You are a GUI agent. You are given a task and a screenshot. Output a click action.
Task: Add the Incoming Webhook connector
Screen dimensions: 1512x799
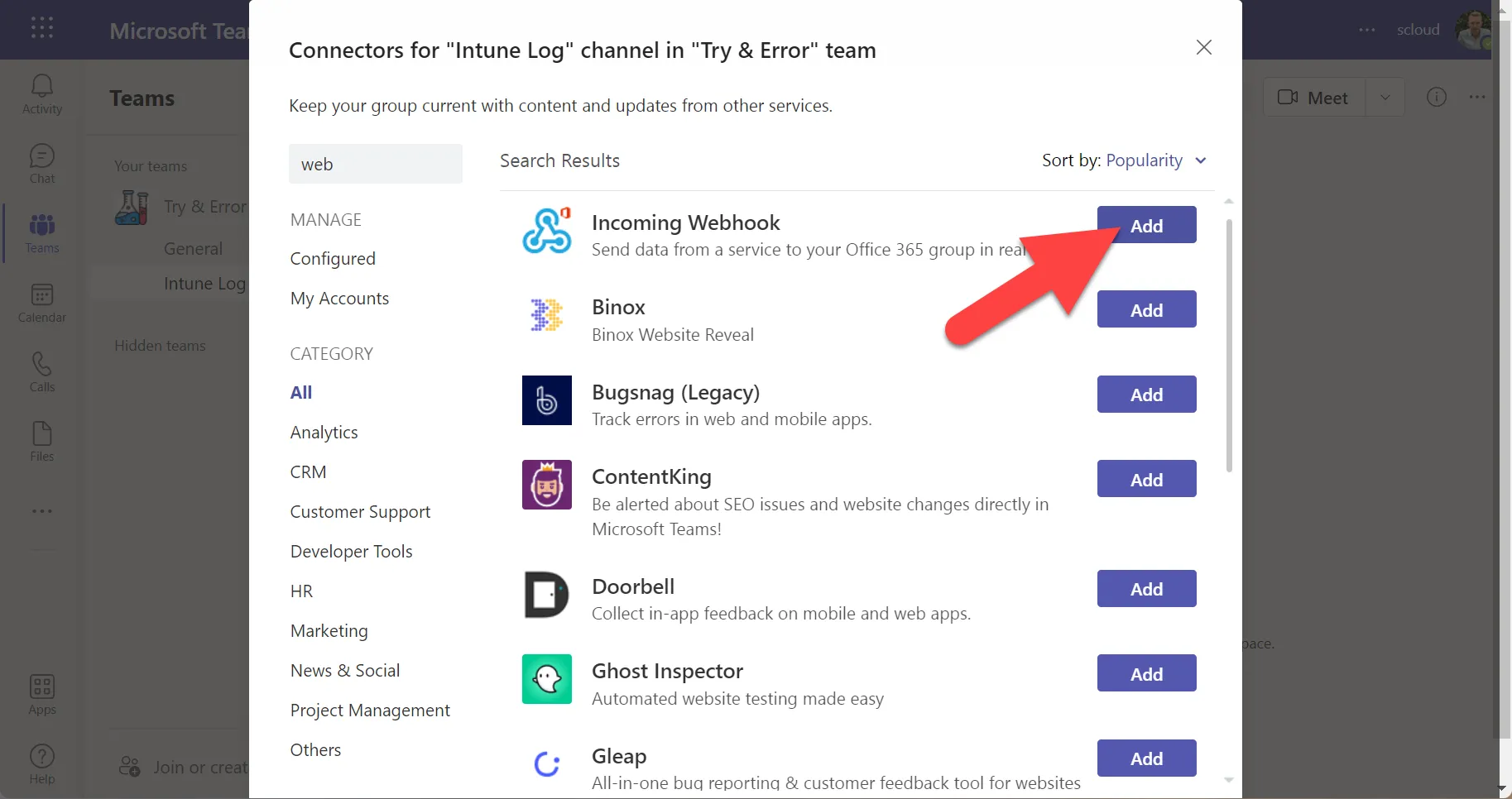pos(1146,225)
